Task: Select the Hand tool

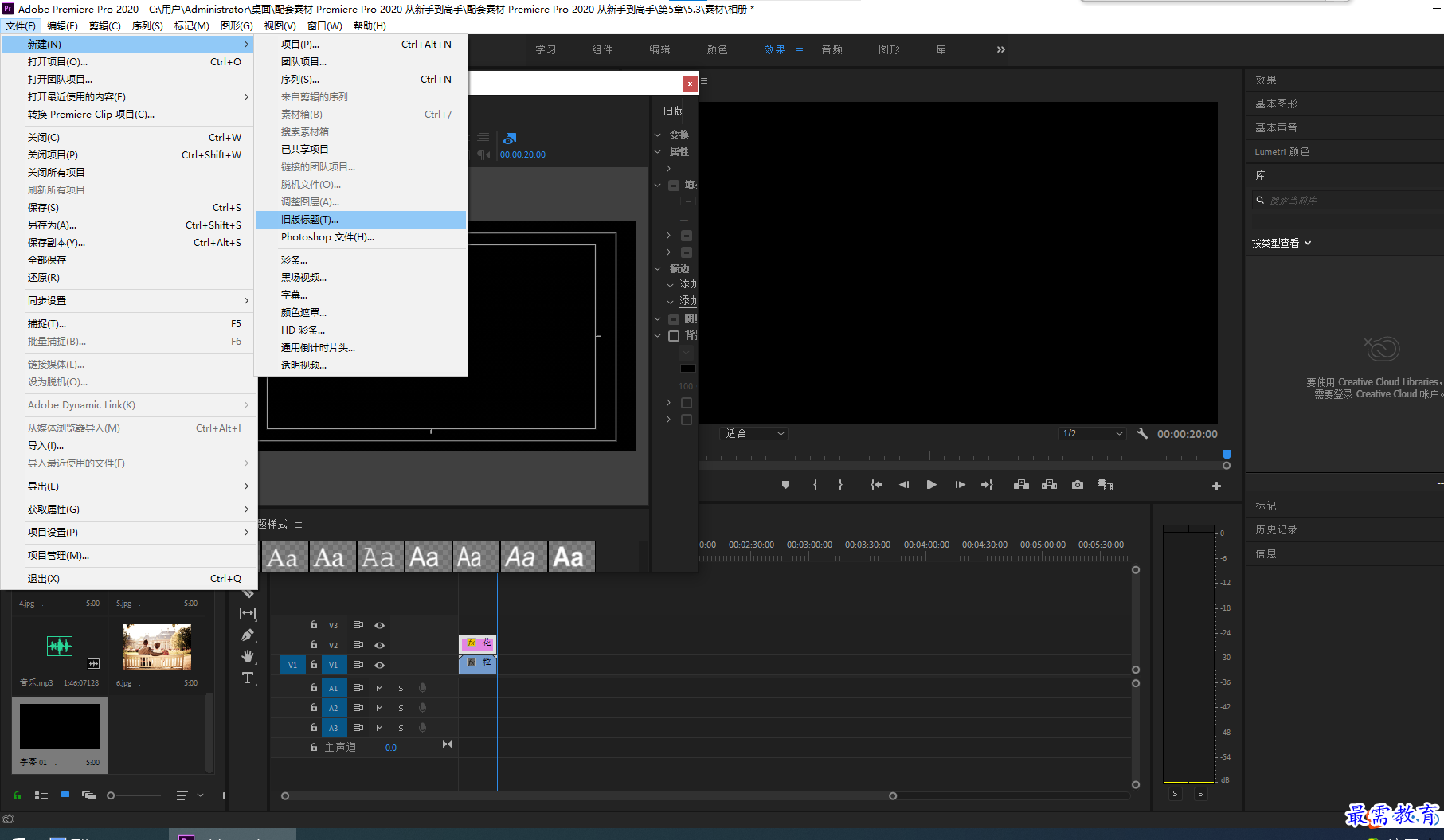Action: [x=248, y=656]
